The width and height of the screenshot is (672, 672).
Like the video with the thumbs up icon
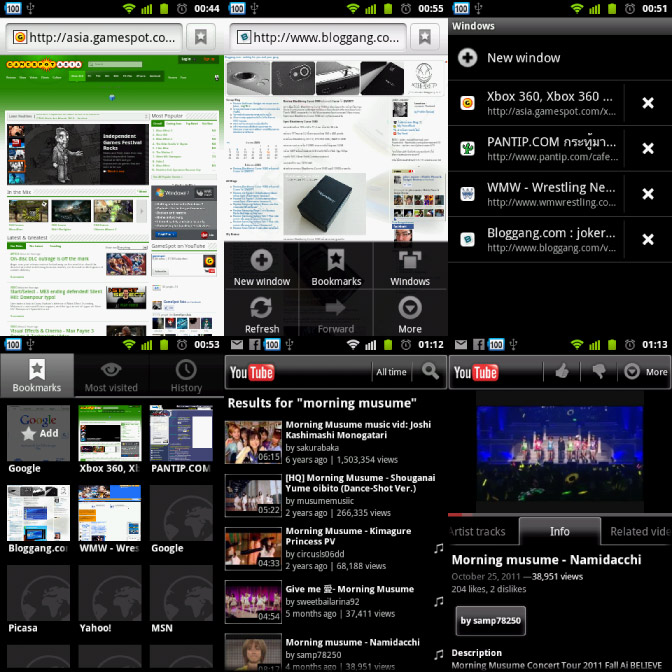(x=562, y=372)
